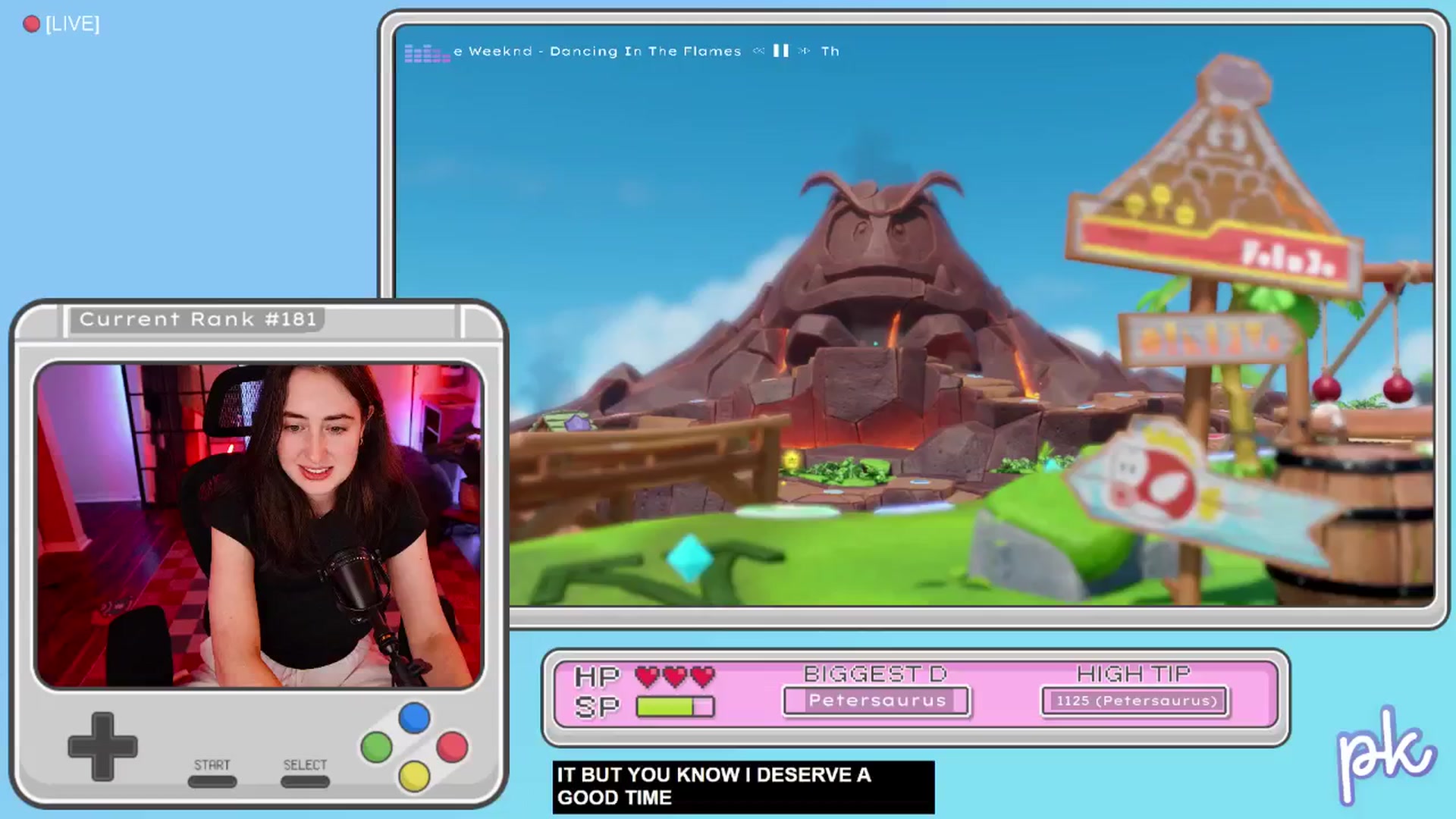Click the middle HP heart icon
This screenshot has height=819, width=1456.
pyautogui.click(x=675, y=676)
